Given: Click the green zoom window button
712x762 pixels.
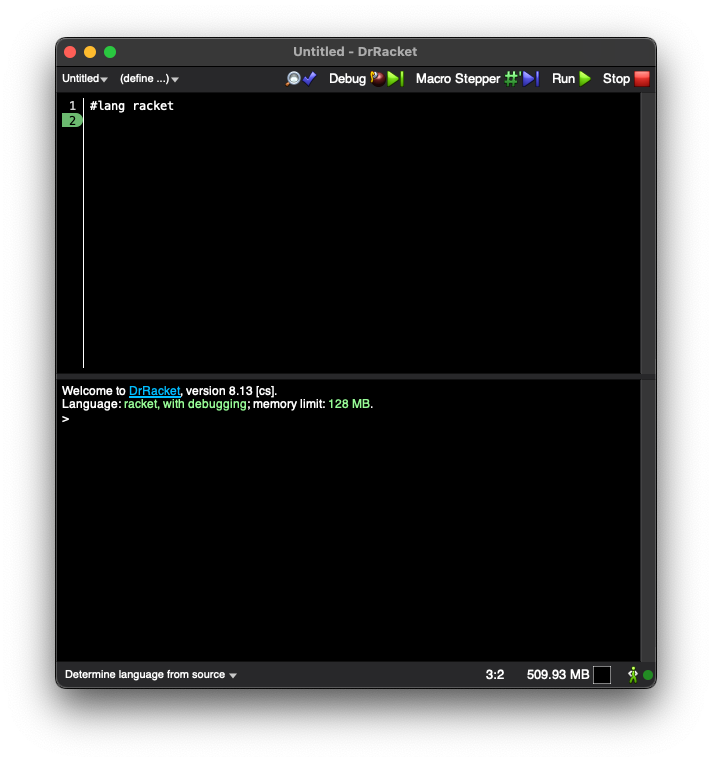Looking at the screenshot, I should 110,52.
